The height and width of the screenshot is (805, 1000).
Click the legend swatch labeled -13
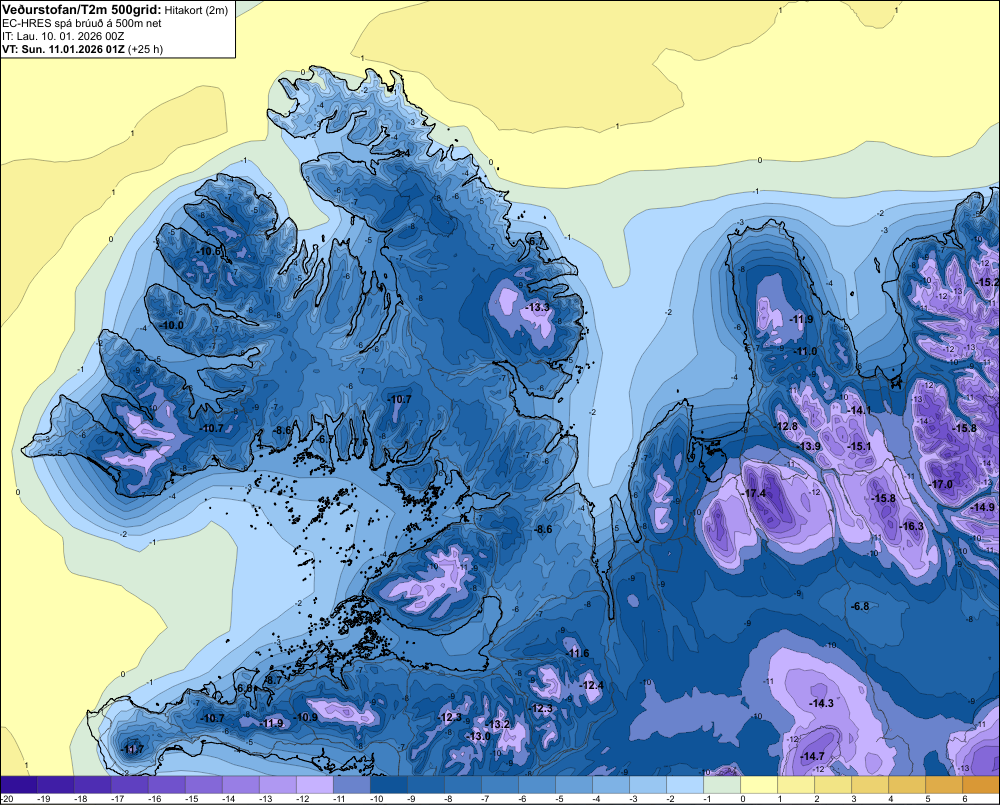point(277,785)
